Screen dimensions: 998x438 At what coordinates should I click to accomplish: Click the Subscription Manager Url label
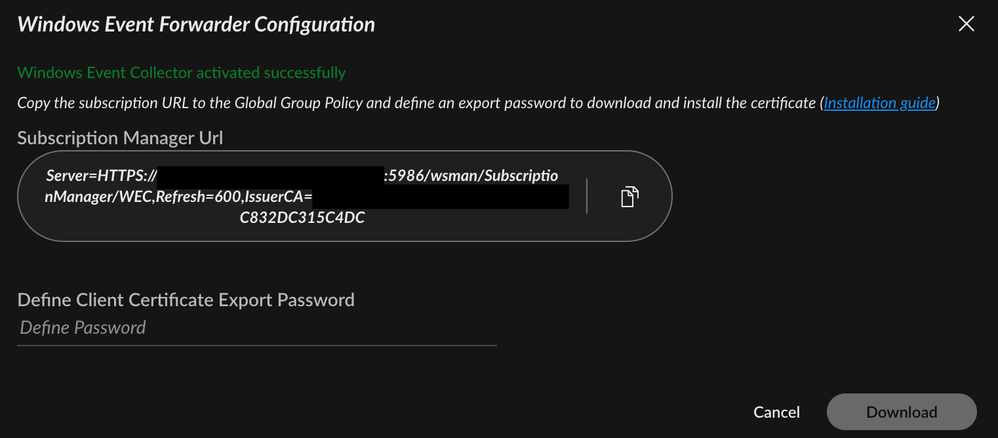pyautogui.click(x=120, y=137)
